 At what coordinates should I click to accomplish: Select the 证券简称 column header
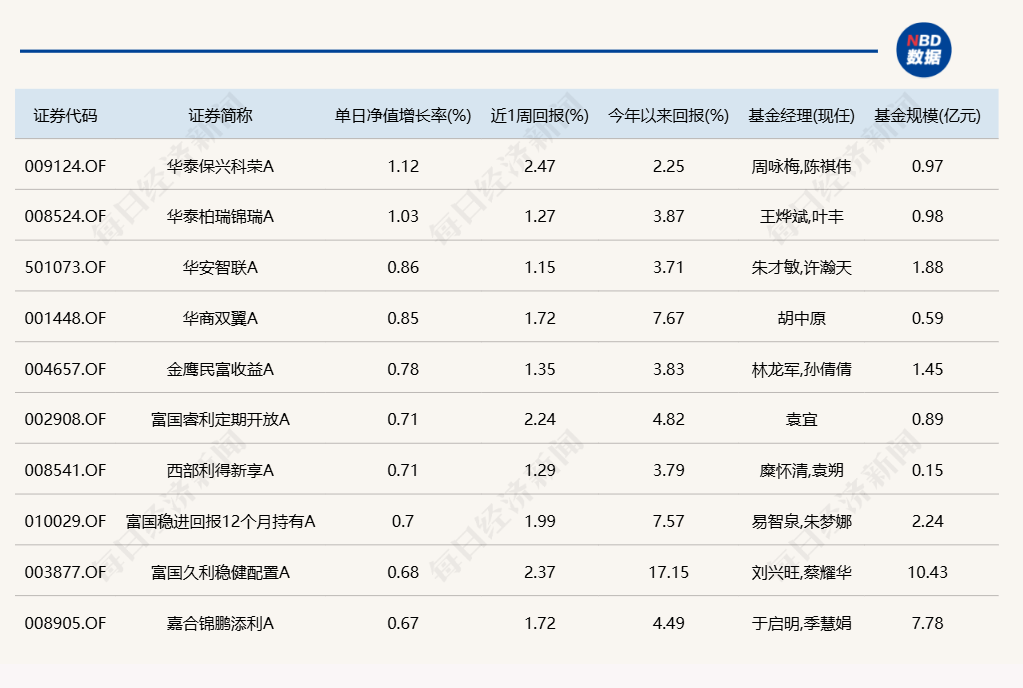pos(221,115)
